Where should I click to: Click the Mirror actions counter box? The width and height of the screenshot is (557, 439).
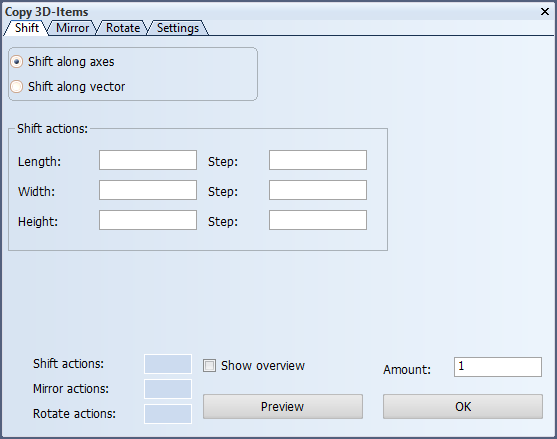click(x=168, y=389)
